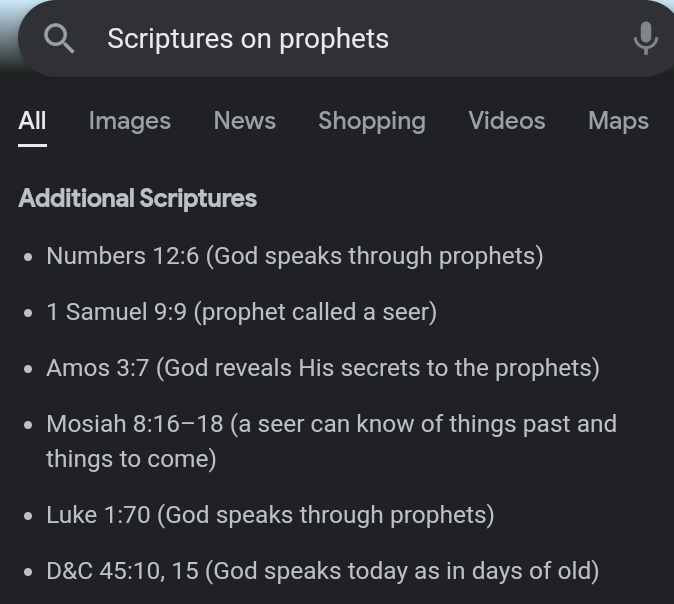Click the bullet beside Luke 1:70

(x=28, y=516)
